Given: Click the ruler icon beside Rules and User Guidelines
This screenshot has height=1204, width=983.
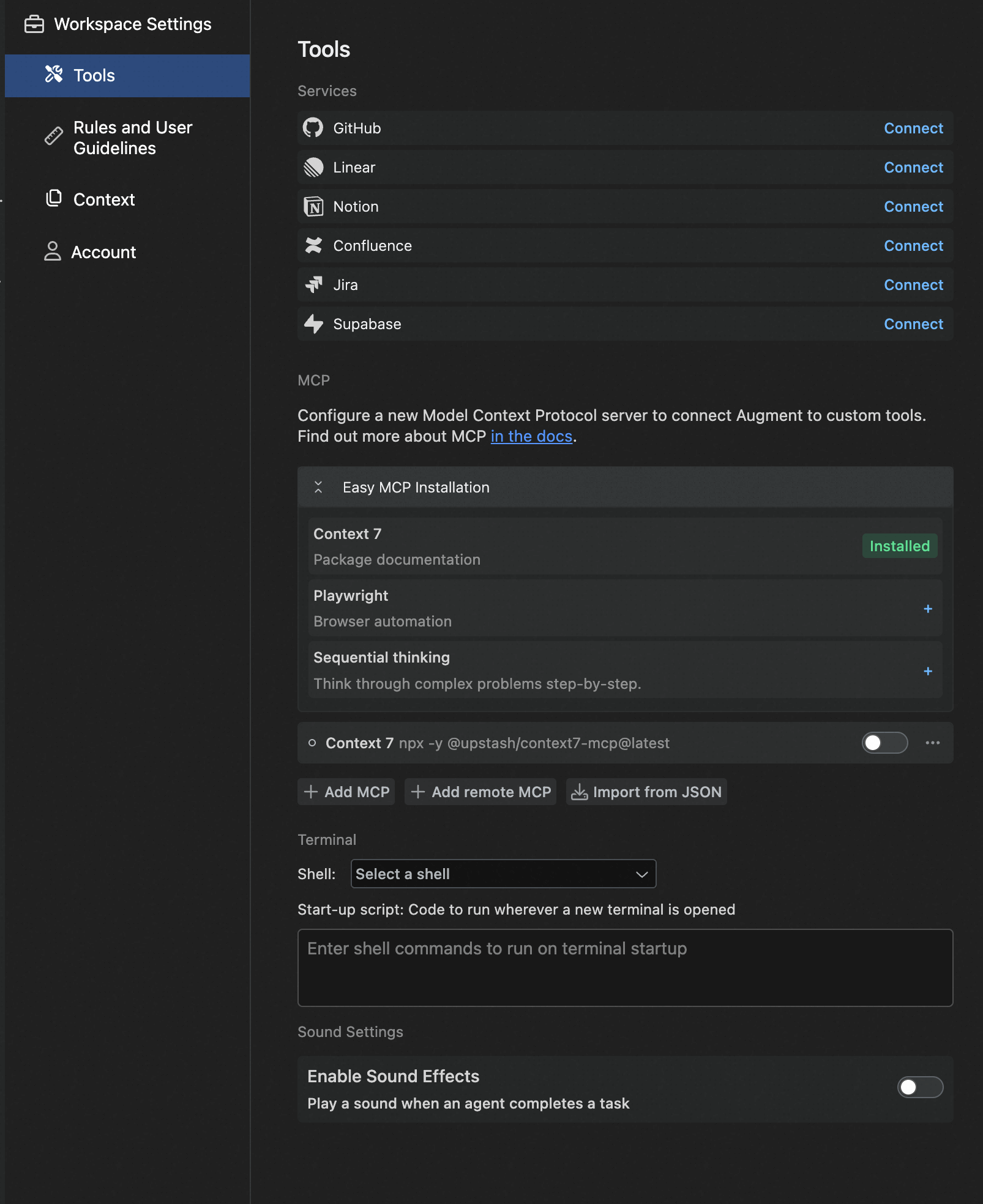Looking at the screenshot, I should tap(54, 136).
